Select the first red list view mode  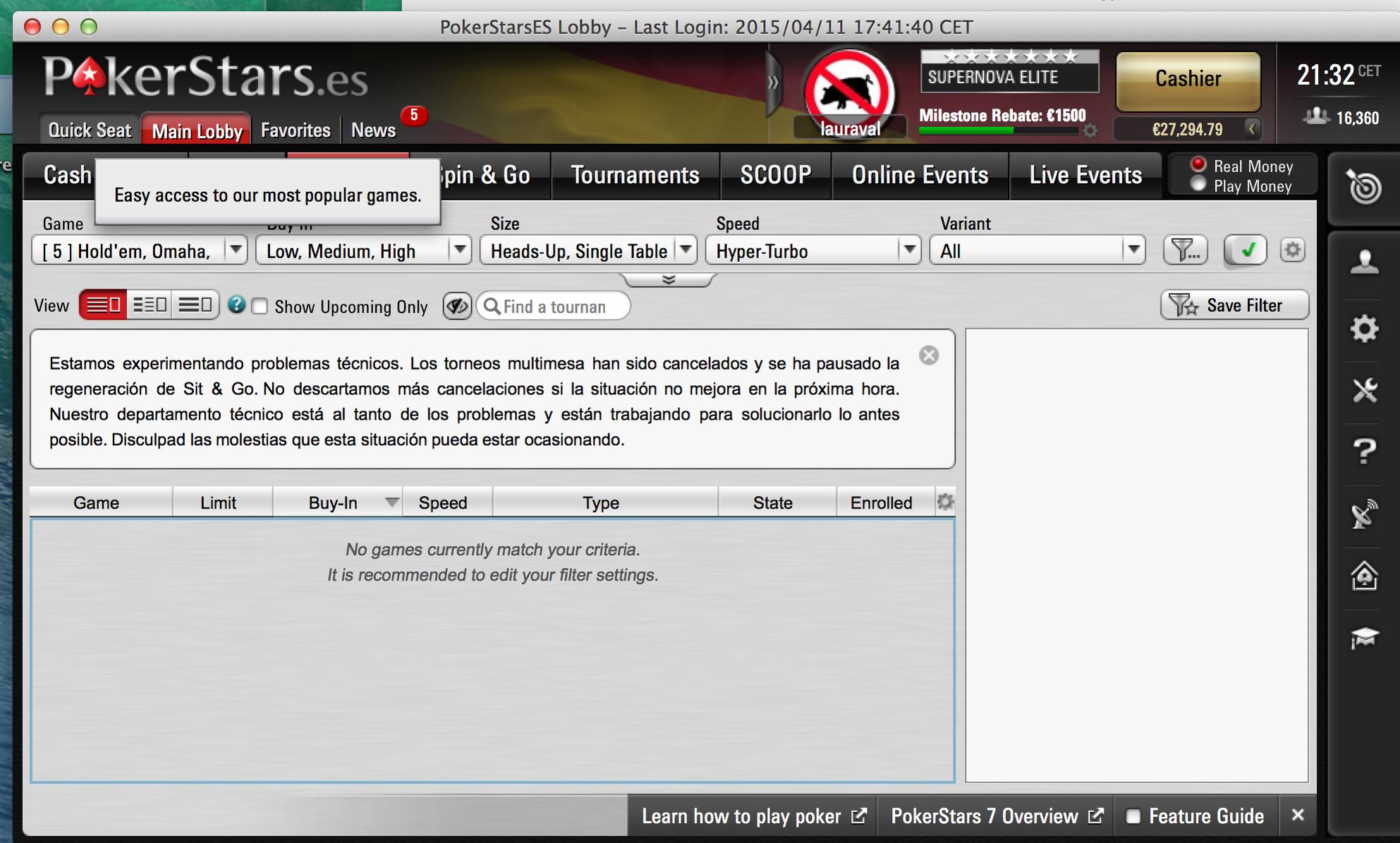tap(103, 305)
